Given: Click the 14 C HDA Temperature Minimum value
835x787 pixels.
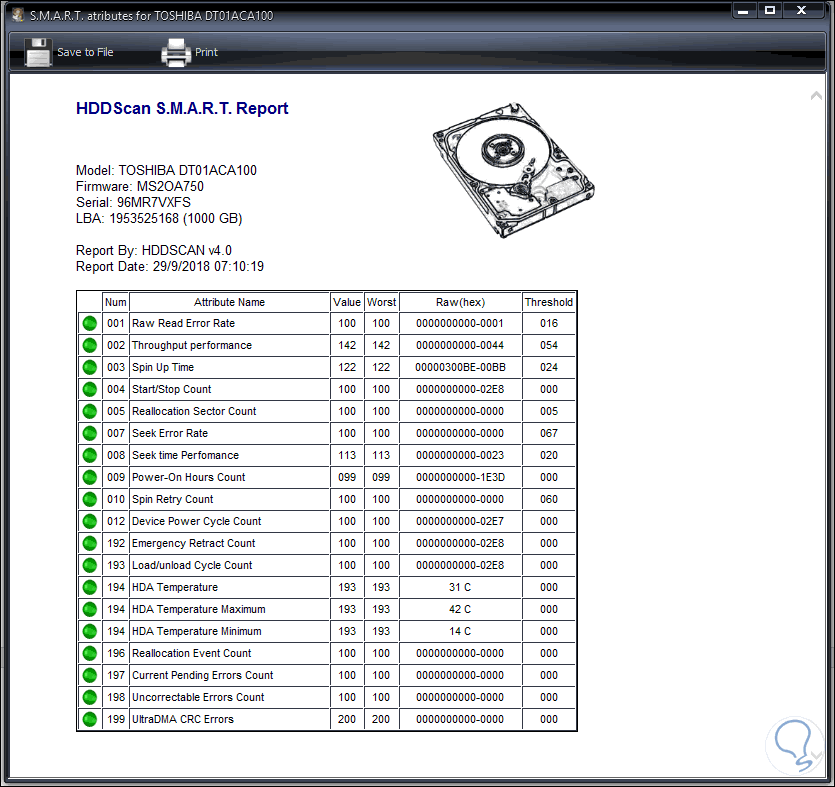Looking at the screenshot, I should click(x=460, y=632).
